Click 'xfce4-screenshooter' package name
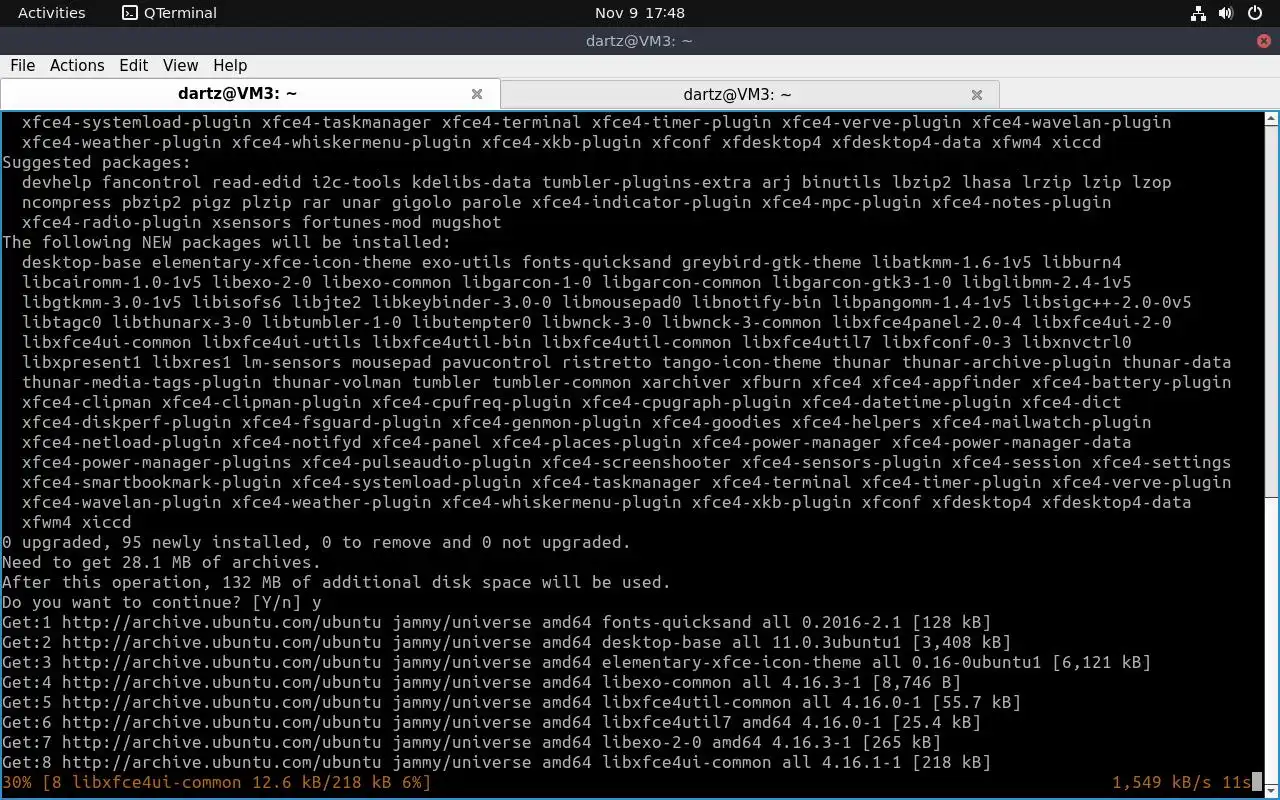Screen dimensions: 1280x800 click(x=636, y=462)
